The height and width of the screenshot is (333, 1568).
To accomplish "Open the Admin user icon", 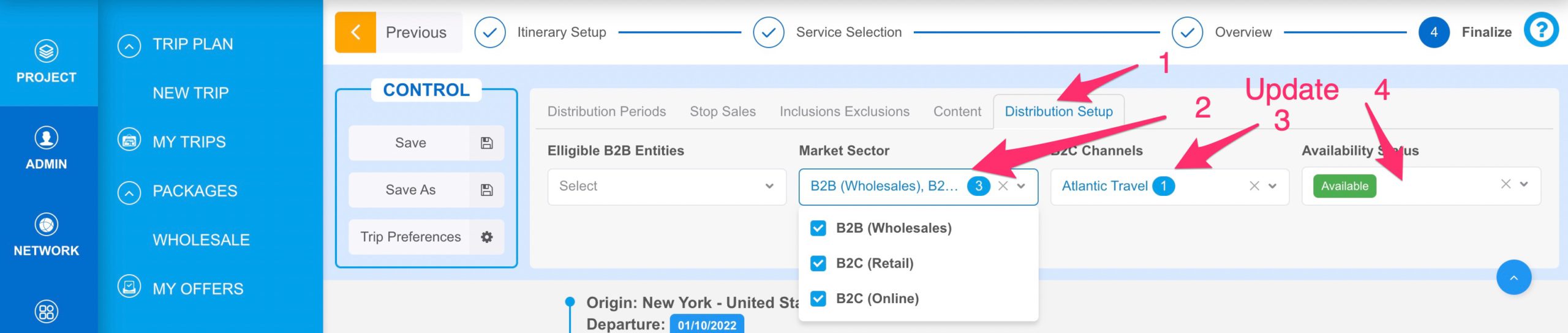I will [47, 138].
